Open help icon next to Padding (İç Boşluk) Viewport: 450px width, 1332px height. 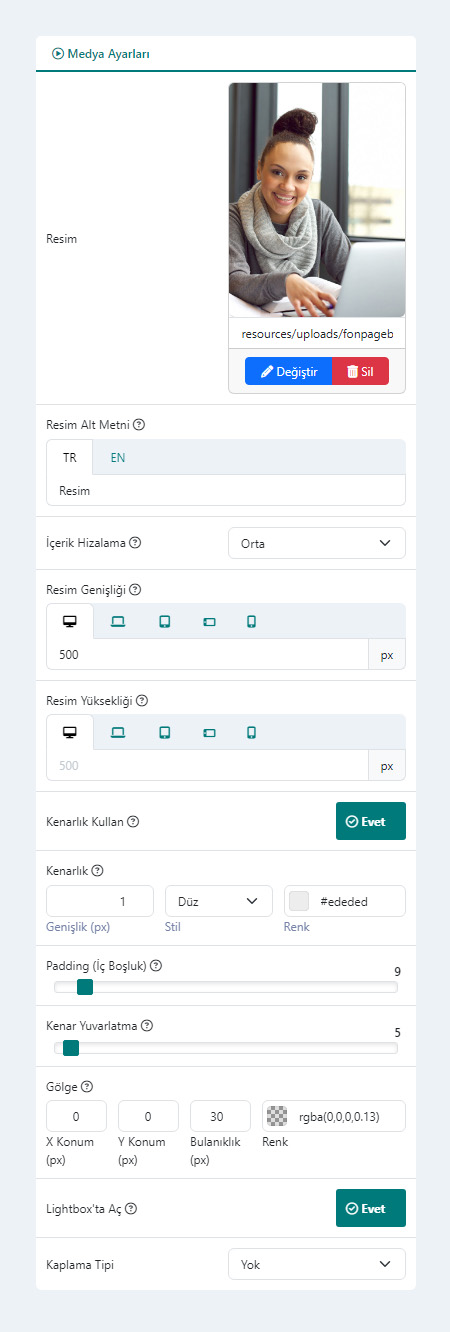pyautogui.click(x=156, y=966)
